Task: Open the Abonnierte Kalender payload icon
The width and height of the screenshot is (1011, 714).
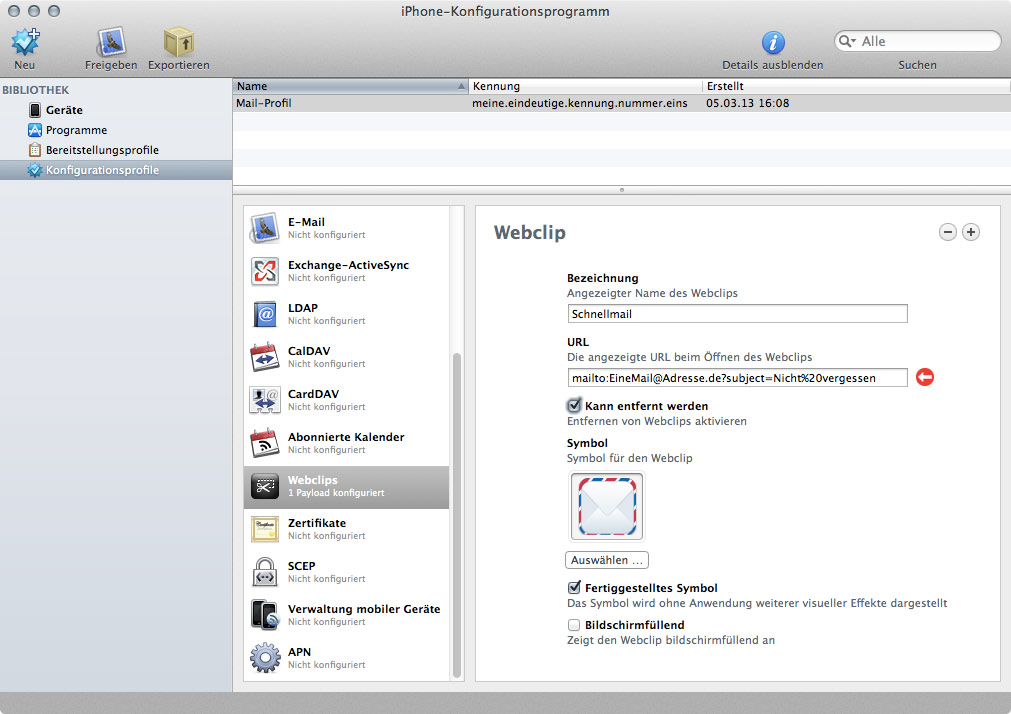Action: click(265, 444)
